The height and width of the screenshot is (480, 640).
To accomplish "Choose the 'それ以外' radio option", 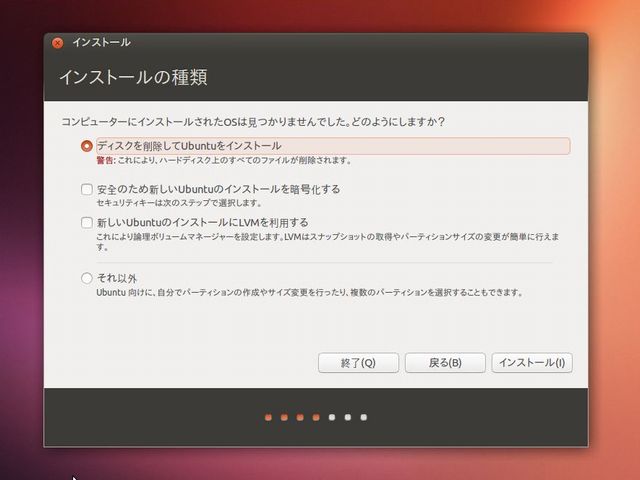I will coord(87,278).
